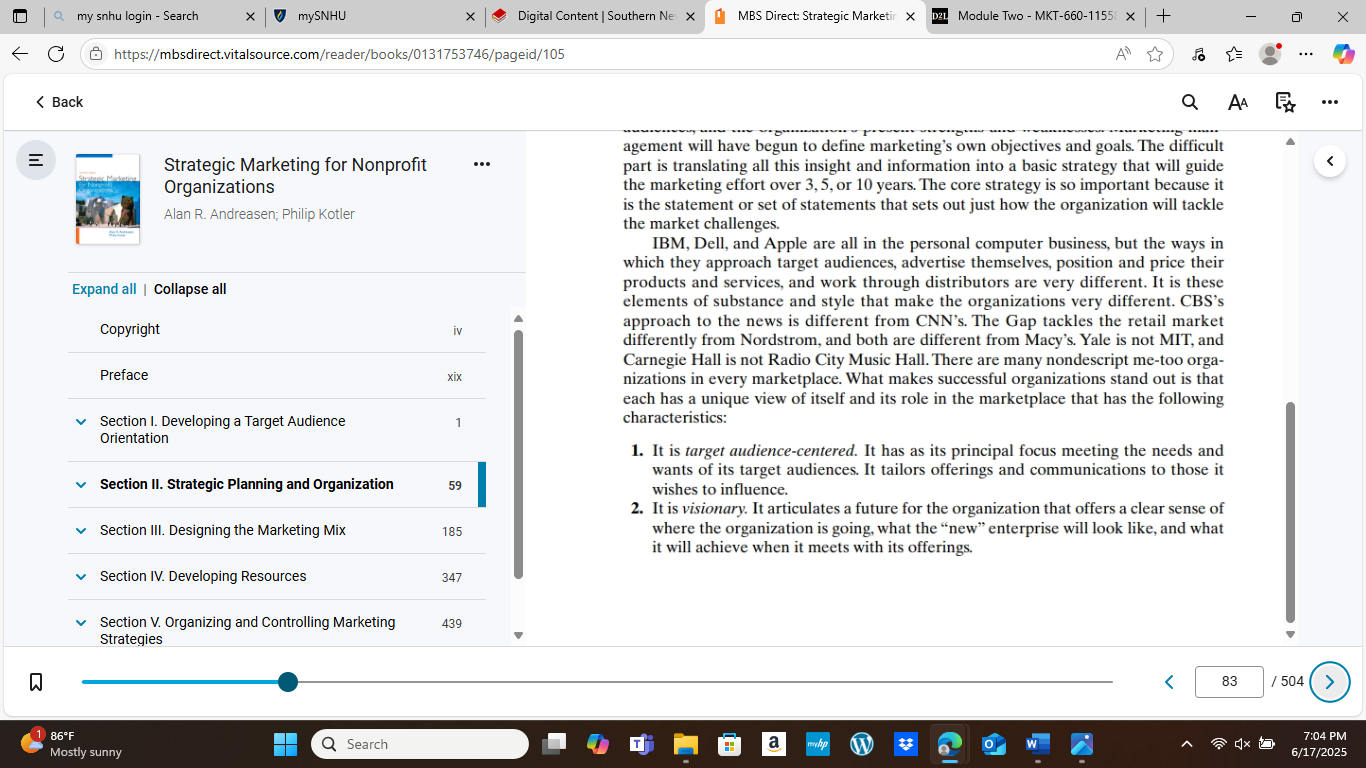Go back in browser history
1366x768 pixels.
click(x=20, y=54)
